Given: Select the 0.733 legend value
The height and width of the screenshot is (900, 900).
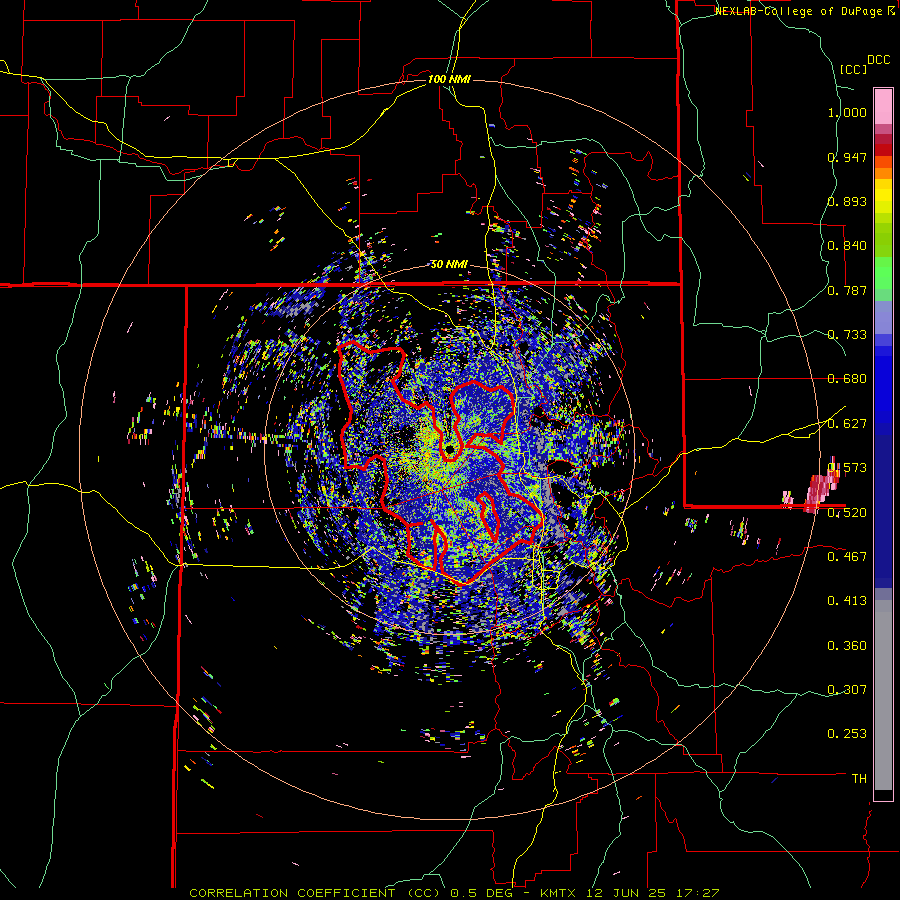Looking at the screenshot, I should tap(847, 335).
